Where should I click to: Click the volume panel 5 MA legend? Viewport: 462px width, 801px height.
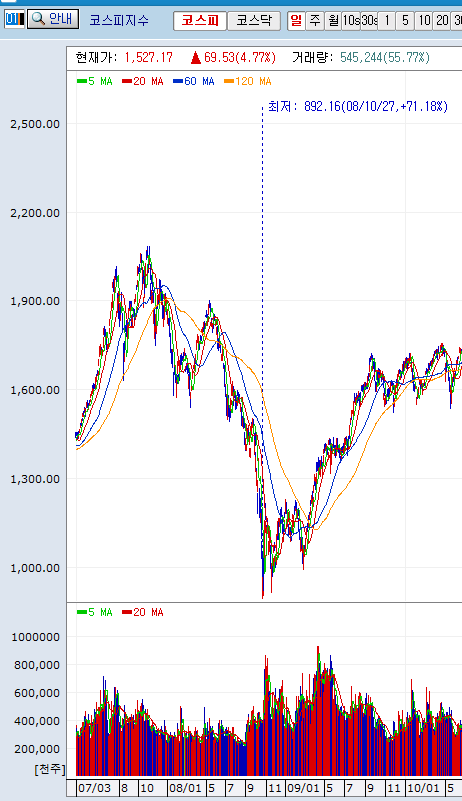95,612
